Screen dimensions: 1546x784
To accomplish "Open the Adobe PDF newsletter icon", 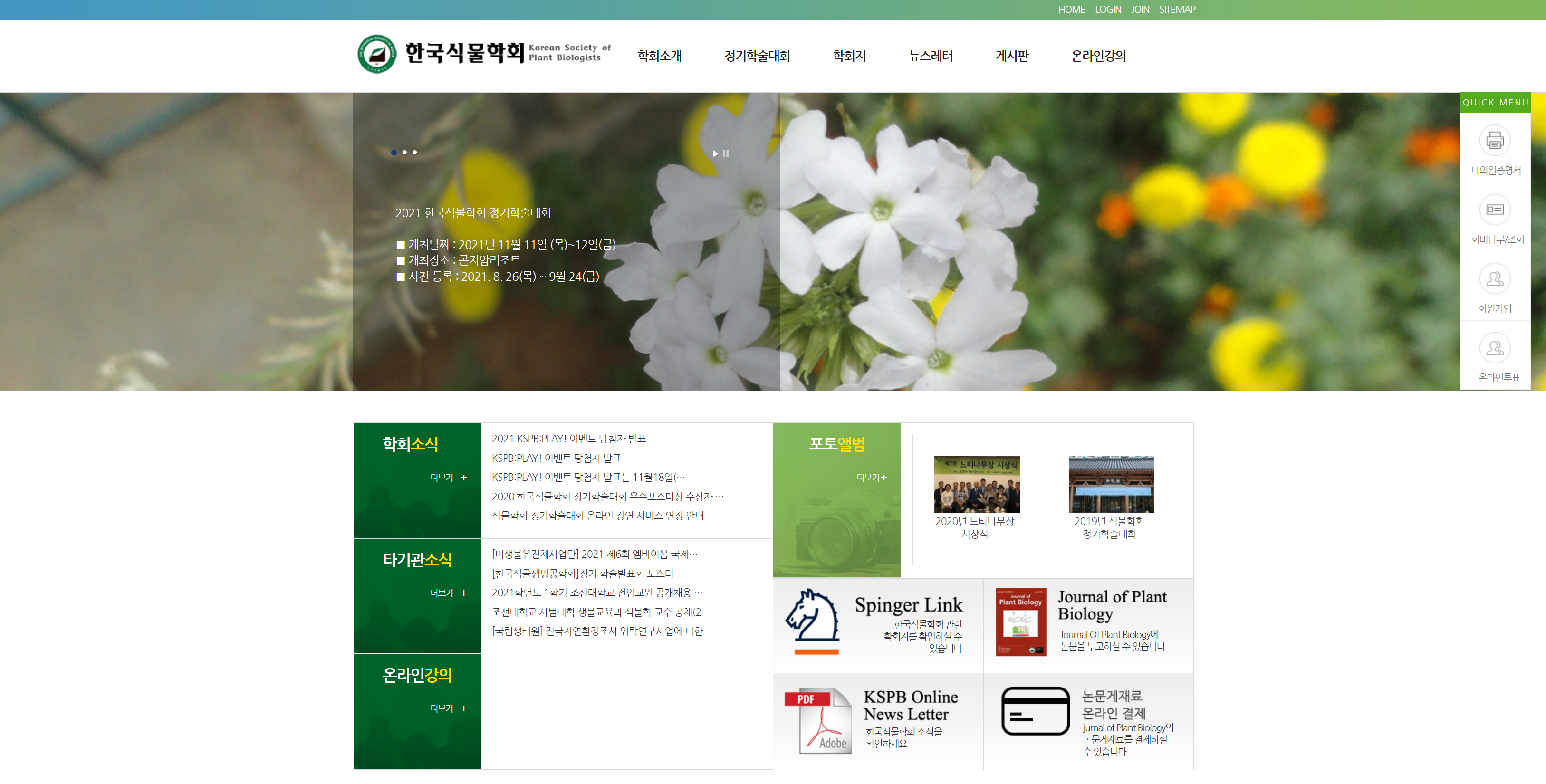I will pyautogui.click(x=818, y=721).
